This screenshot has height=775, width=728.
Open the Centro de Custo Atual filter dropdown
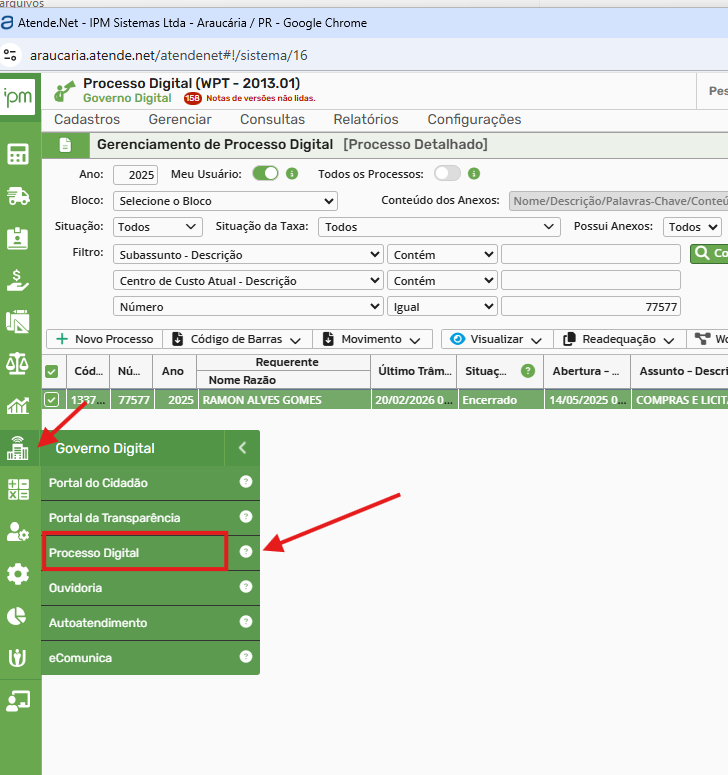(x=248, y=281)
